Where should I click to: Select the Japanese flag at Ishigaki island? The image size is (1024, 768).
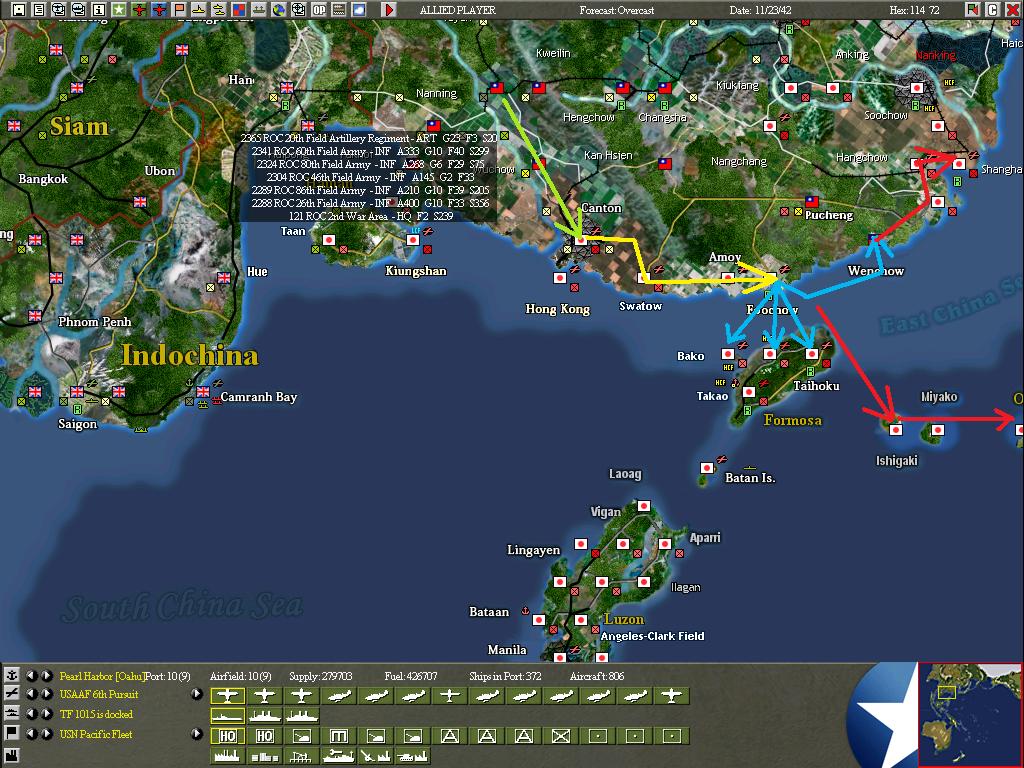coord(896,430)
